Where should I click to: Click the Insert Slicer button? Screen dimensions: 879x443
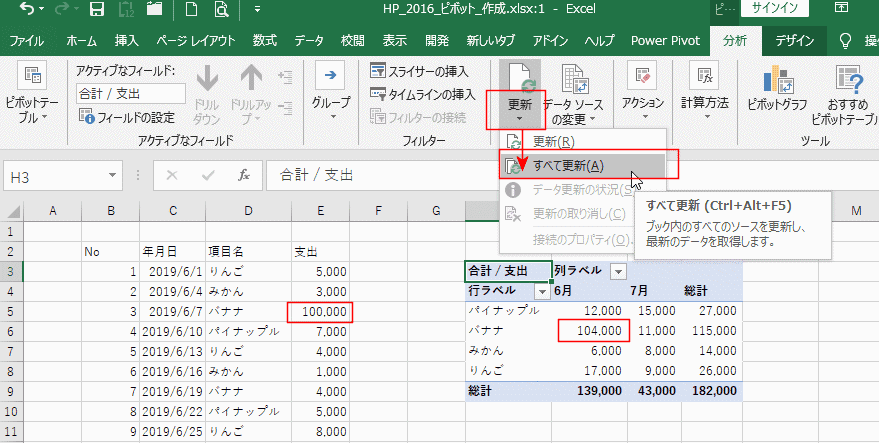pos(419,71)
